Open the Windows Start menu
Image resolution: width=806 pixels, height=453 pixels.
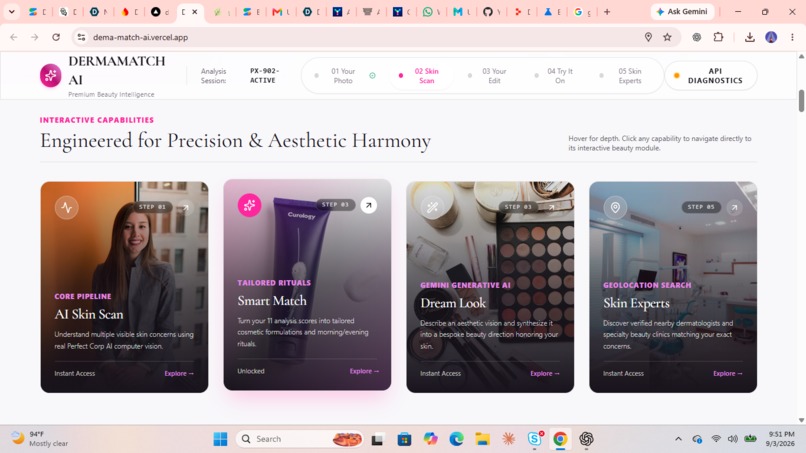point(221,439)
